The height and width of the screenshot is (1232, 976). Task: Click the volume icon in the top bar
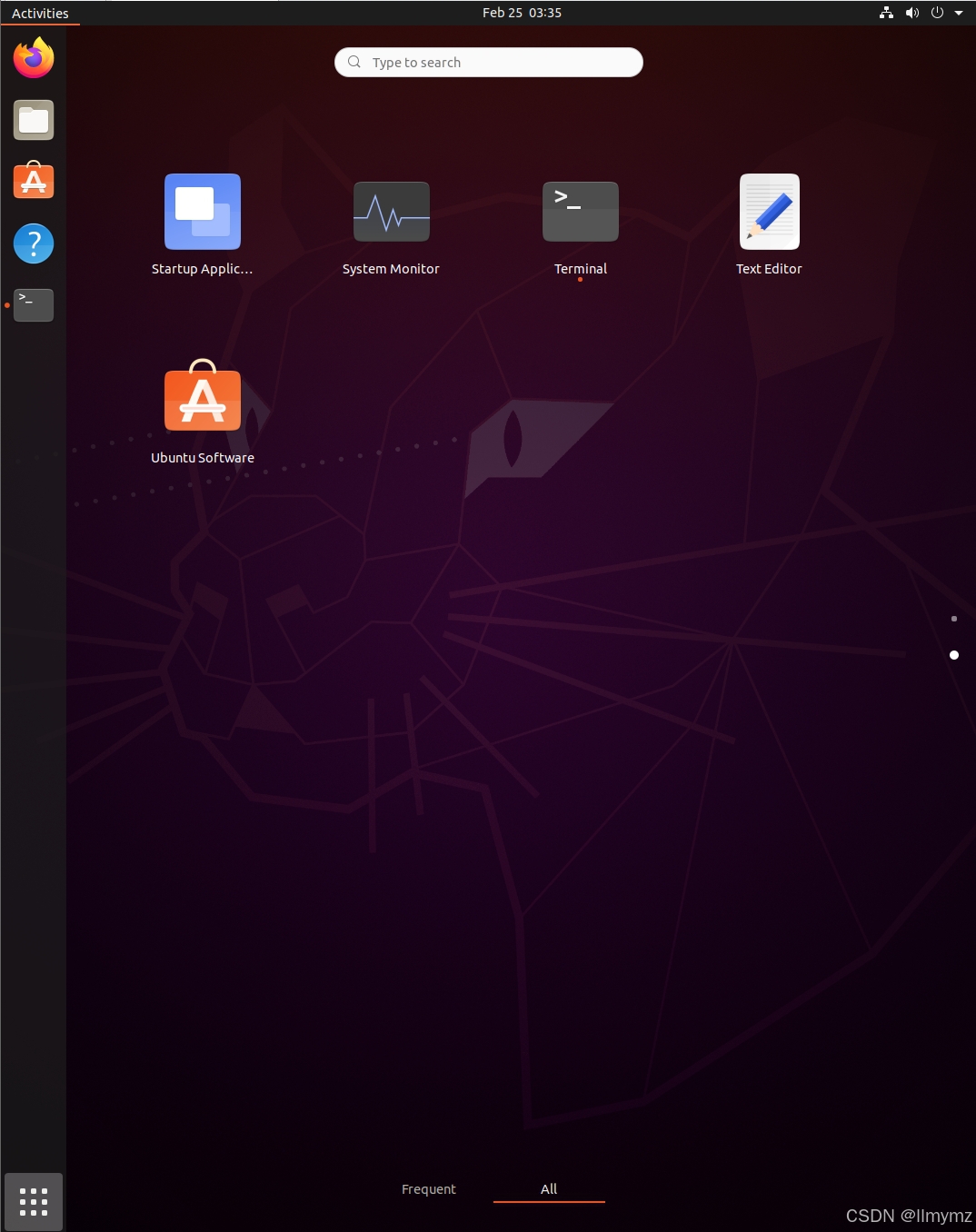(912, 13)
